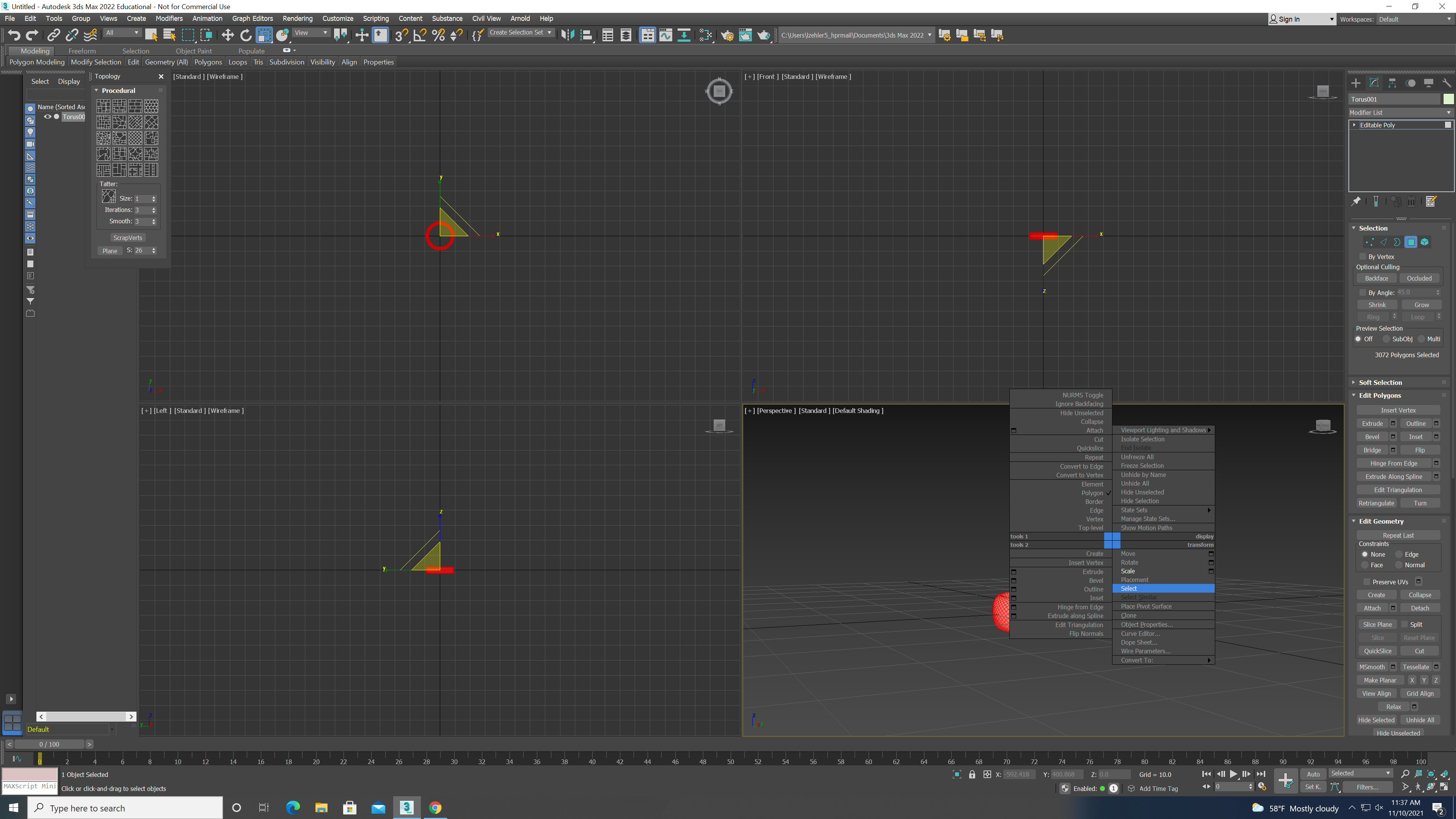Open the Mirror tool
Viewport: 1456px width, 819px height.
[x=568, y=35]
